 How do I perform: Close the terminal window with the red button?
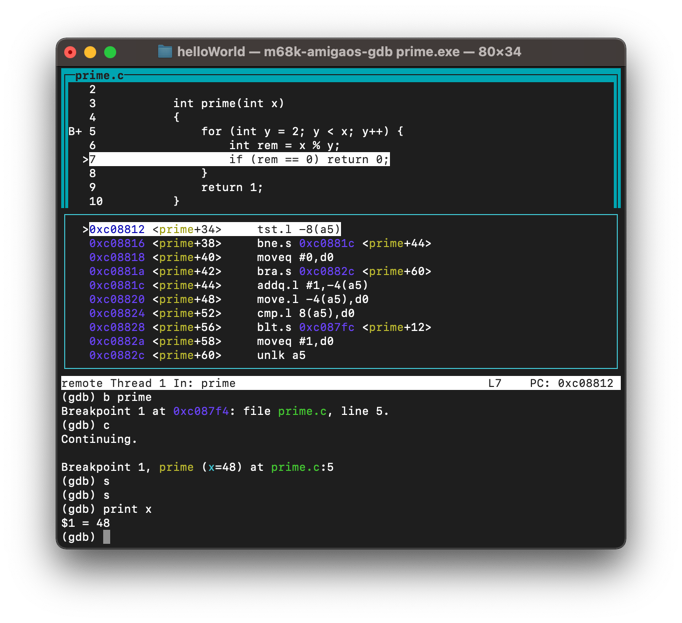click(x=70, y=52)
